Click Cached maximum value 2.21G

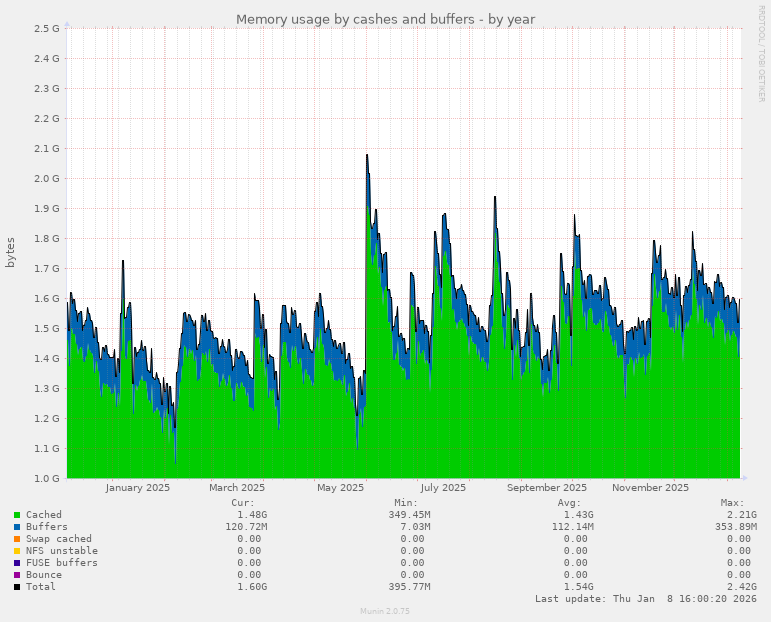(741, 515)
